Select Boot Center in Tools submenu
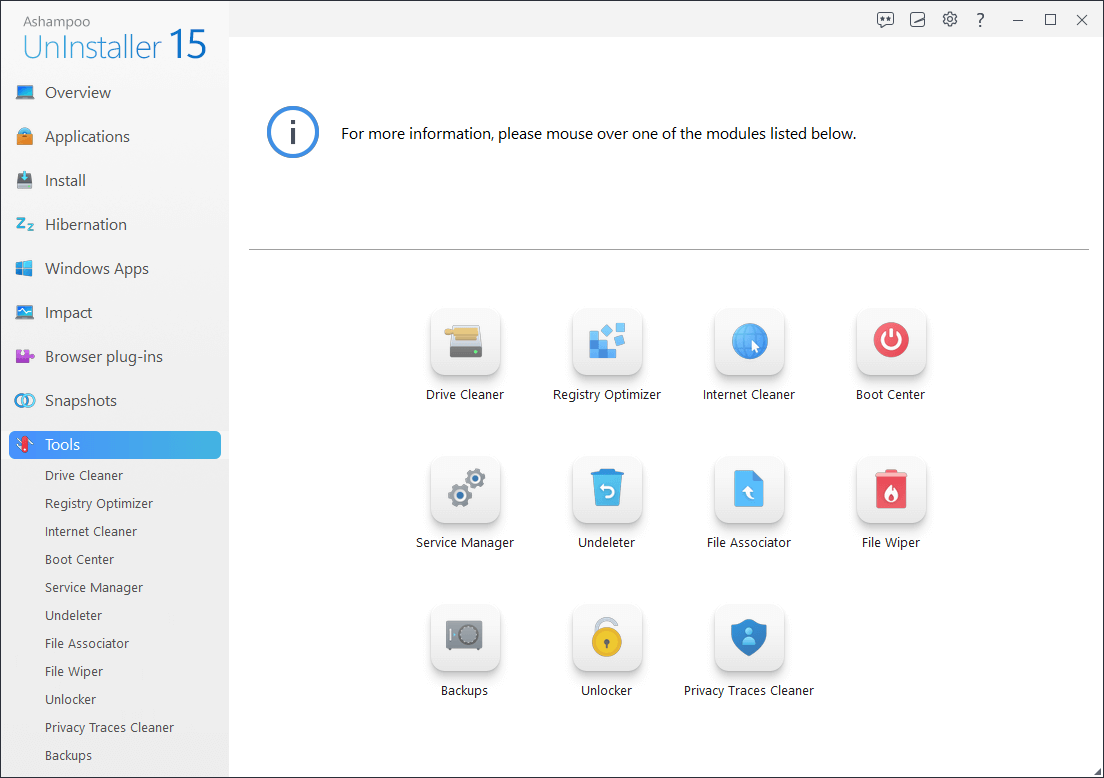The width and height of the screenshot is (1104, 778). coord(79,560)
